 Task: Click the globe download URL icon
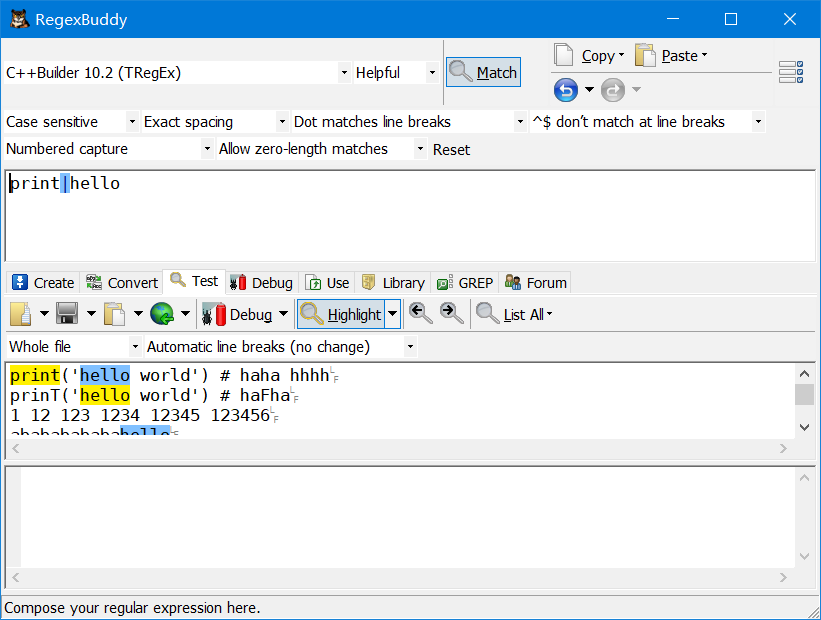(162, 314)
